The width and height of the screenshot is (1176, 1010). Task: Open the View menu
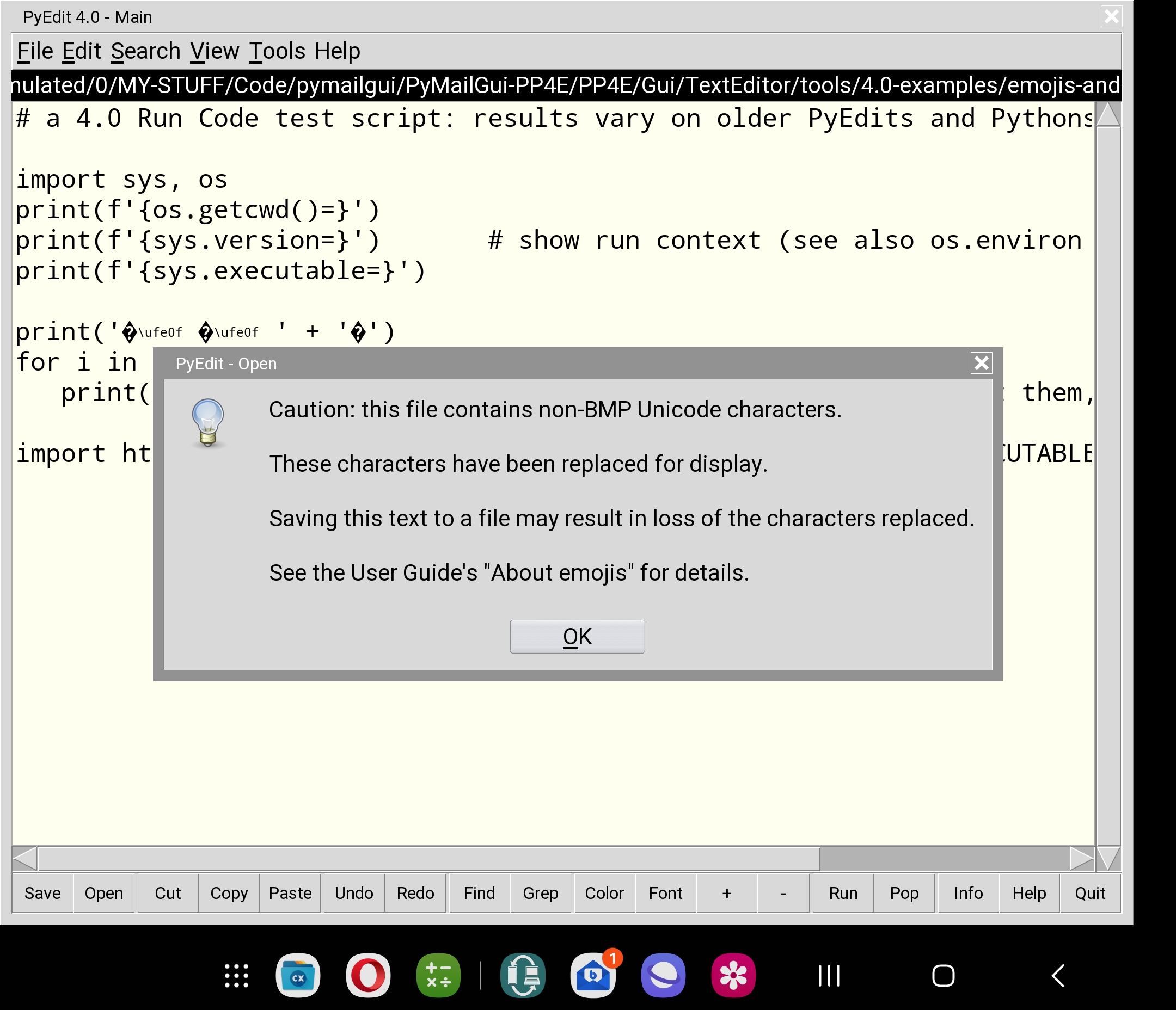point(215,51)
